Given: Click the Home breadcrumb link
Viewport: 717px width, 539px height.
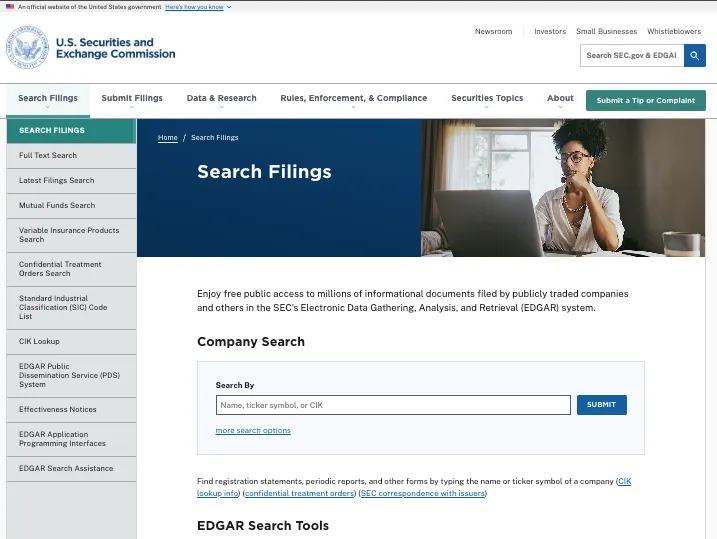Looking at the screenshot, I should 167,138.
